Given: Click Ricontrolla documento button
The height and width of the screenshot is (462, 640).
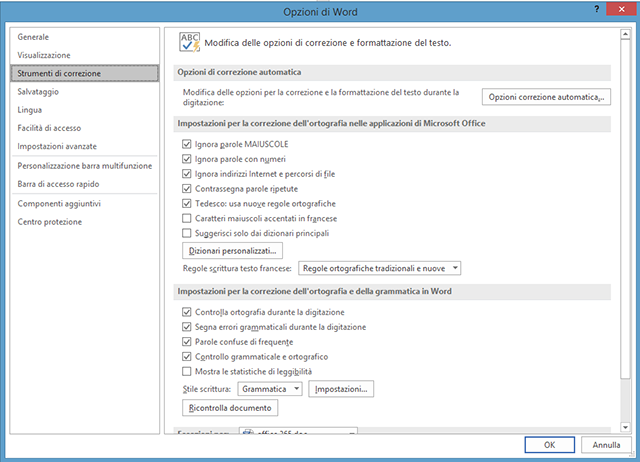Looking at the screenshot, I should coord(230,408).
